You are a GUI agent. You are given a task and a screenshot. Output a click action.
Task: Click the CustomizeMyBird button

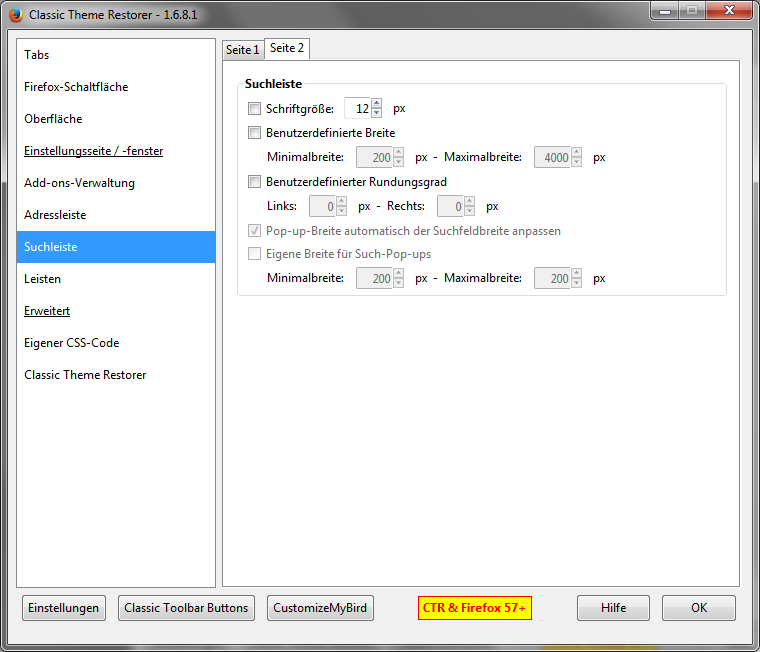320,608
